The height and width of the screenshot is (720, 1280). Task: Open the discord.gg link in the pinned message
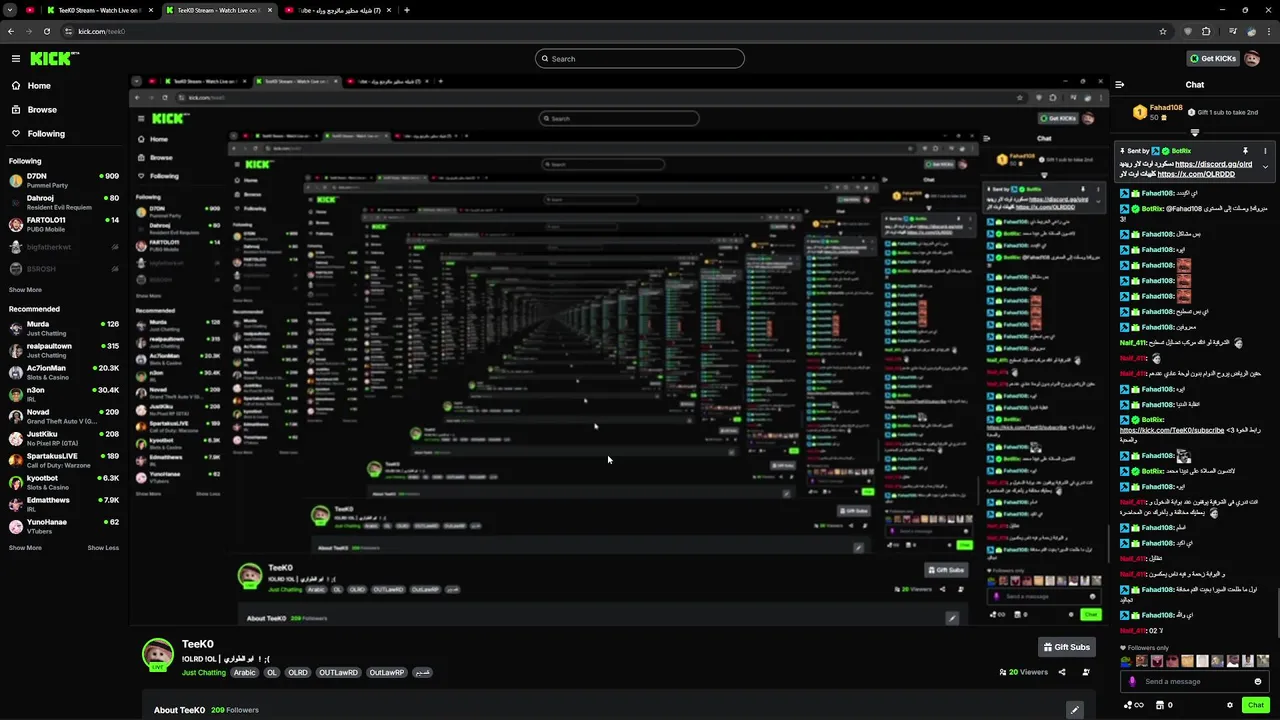click(1213, 164)
